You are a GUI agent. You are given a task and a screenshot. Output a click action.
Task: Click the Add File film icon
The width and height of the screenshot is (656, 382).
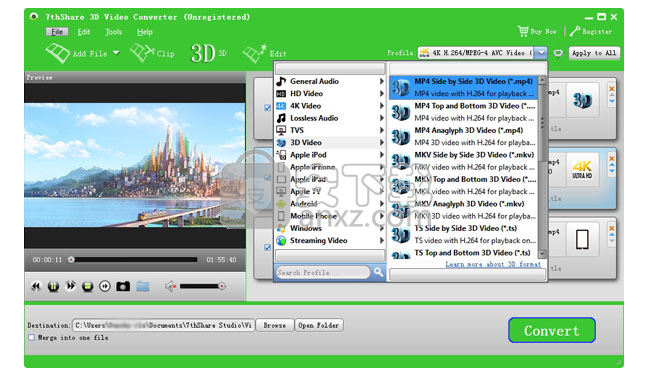58,53
